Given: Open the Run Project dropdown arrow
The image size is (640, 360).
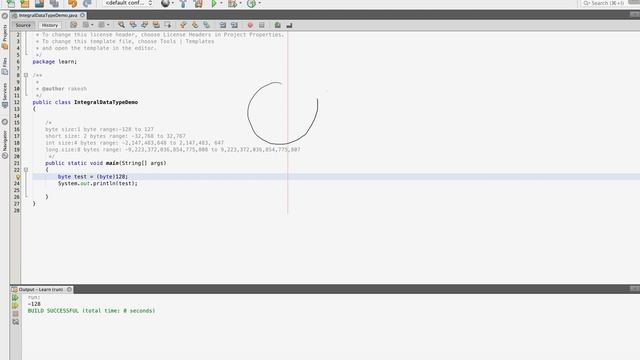Looking at the screenshot, I should coord(221,3).
